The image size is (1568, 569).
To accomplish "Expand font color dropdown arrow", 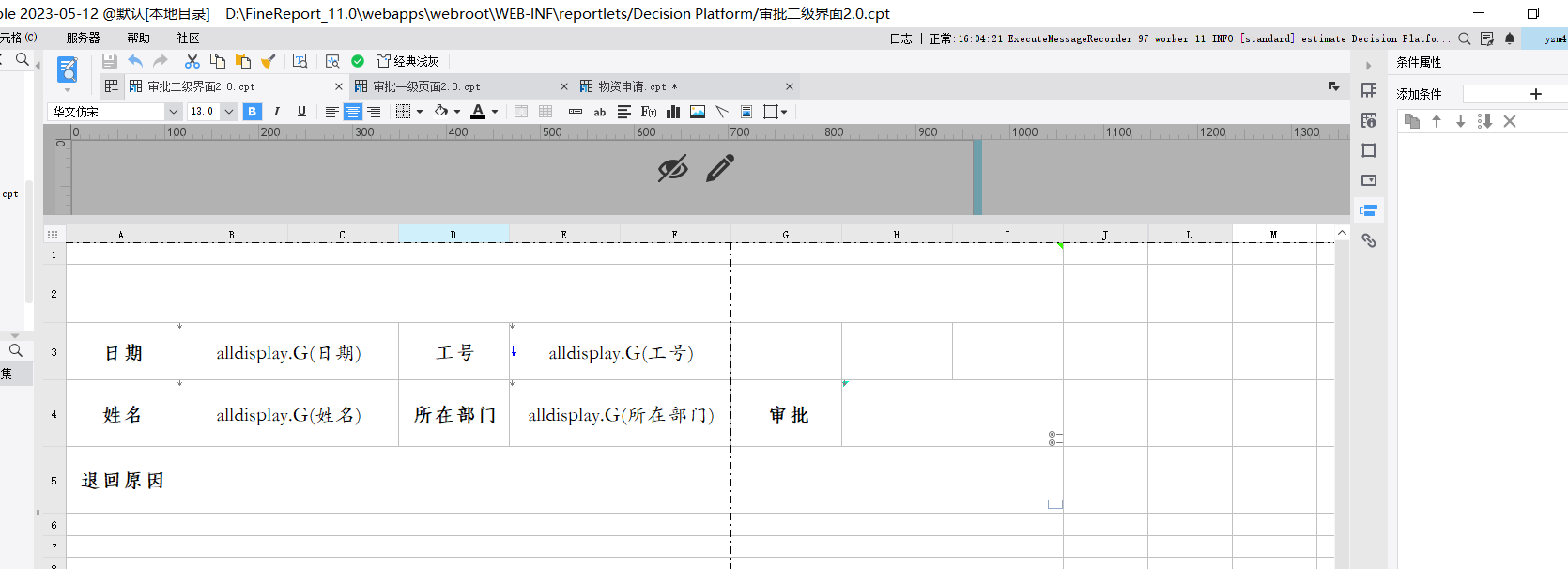I will pos(495,112).
